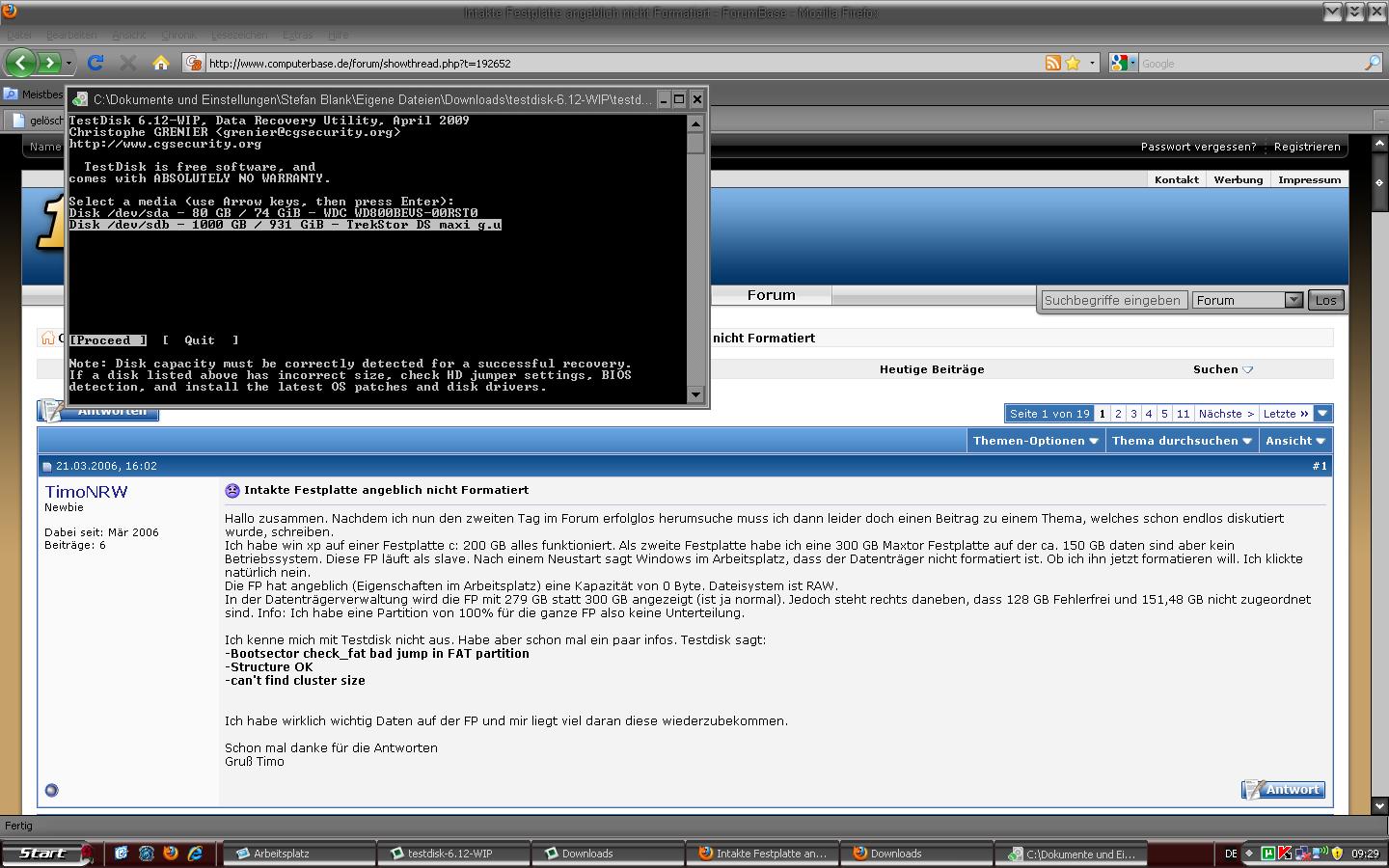Go to the home page icon
The height and width of the screenshot is (868, 1389).
[x=161, y=63]
